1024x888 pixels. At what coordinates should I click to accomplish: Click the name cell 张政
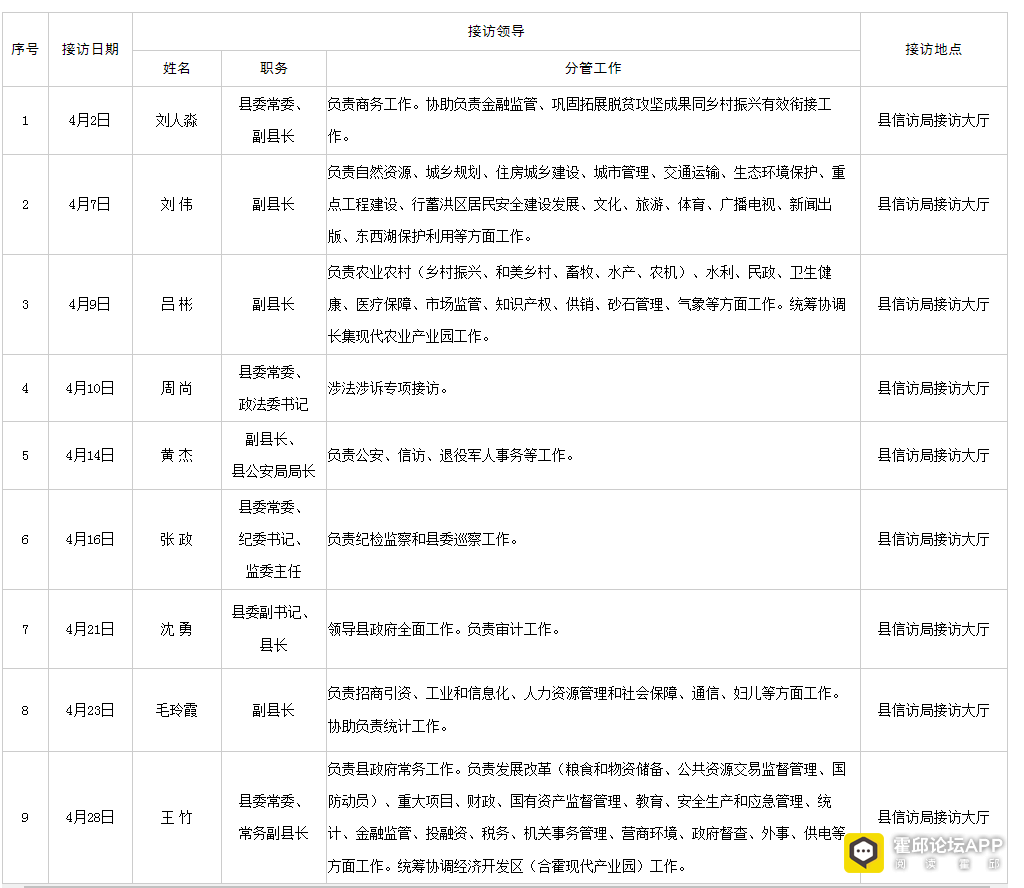click(x=176, y=540)
